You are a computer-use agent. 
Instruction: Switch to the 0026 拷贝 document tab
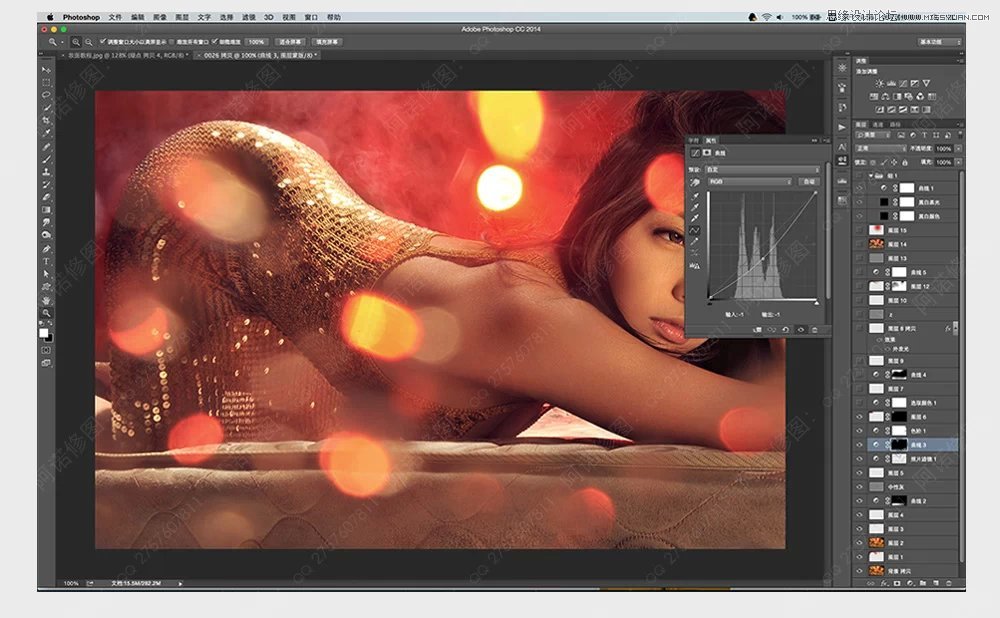tap(255, 55)
